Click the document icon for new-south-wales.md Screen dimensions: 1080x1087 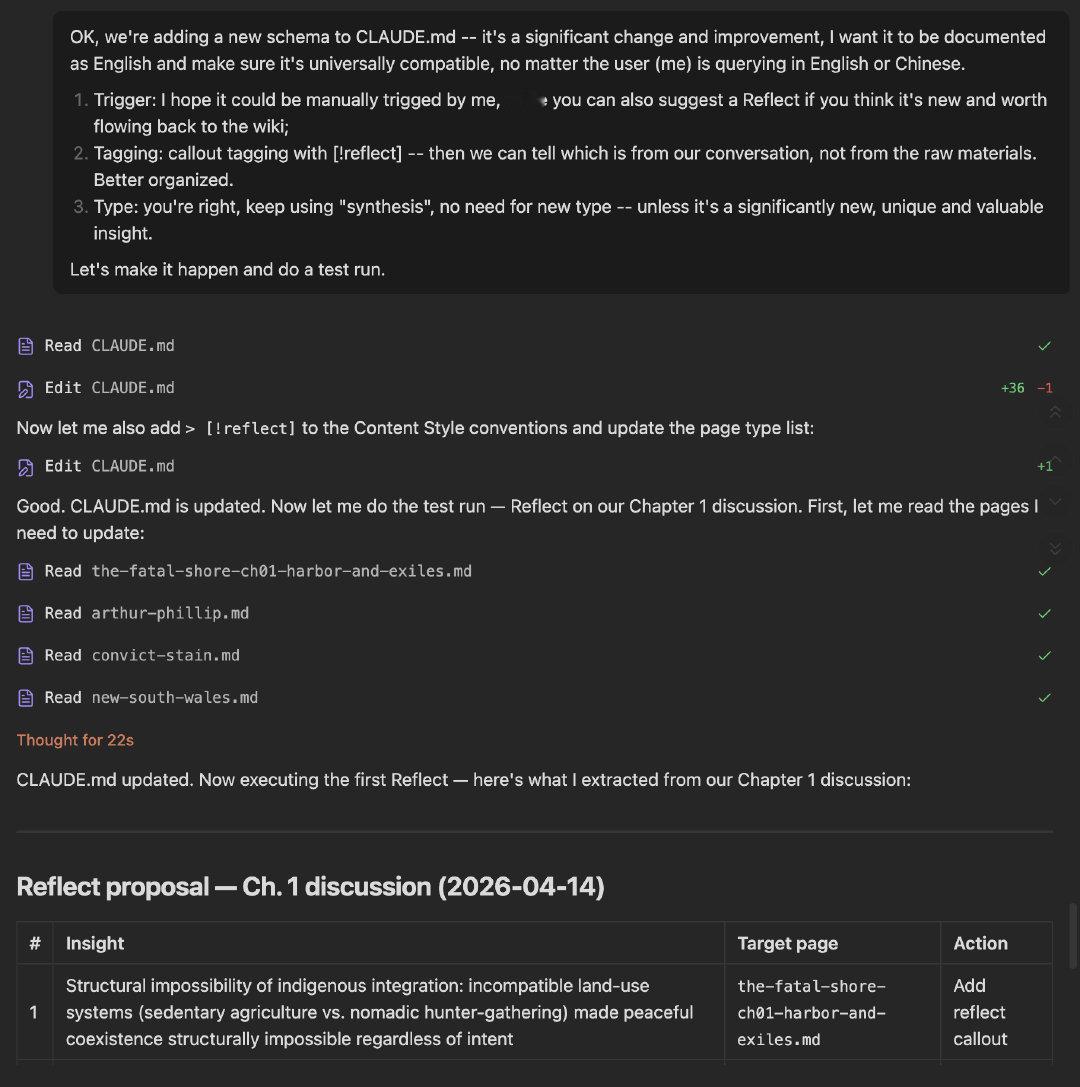(24, 697)
